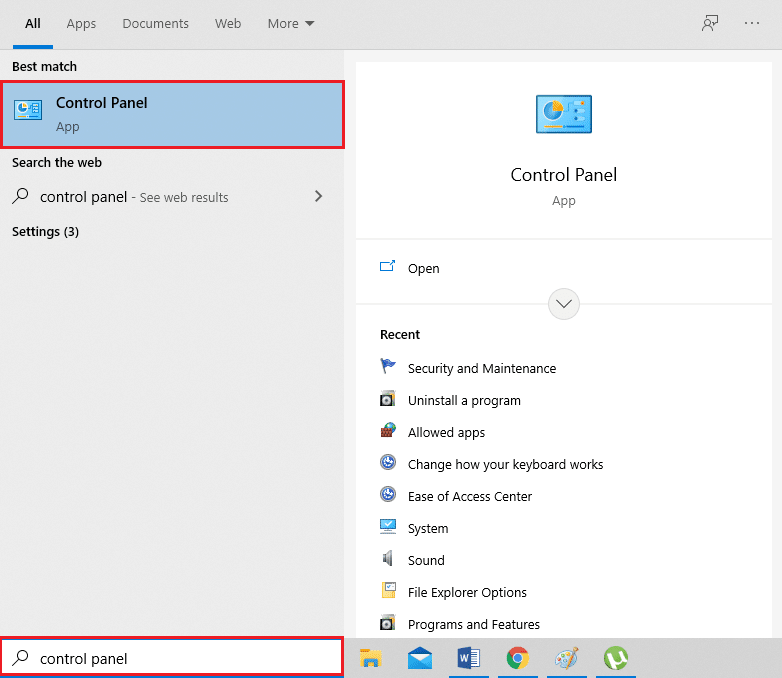
Task: Switch to the Apps tab
Action: pos(81,24)
